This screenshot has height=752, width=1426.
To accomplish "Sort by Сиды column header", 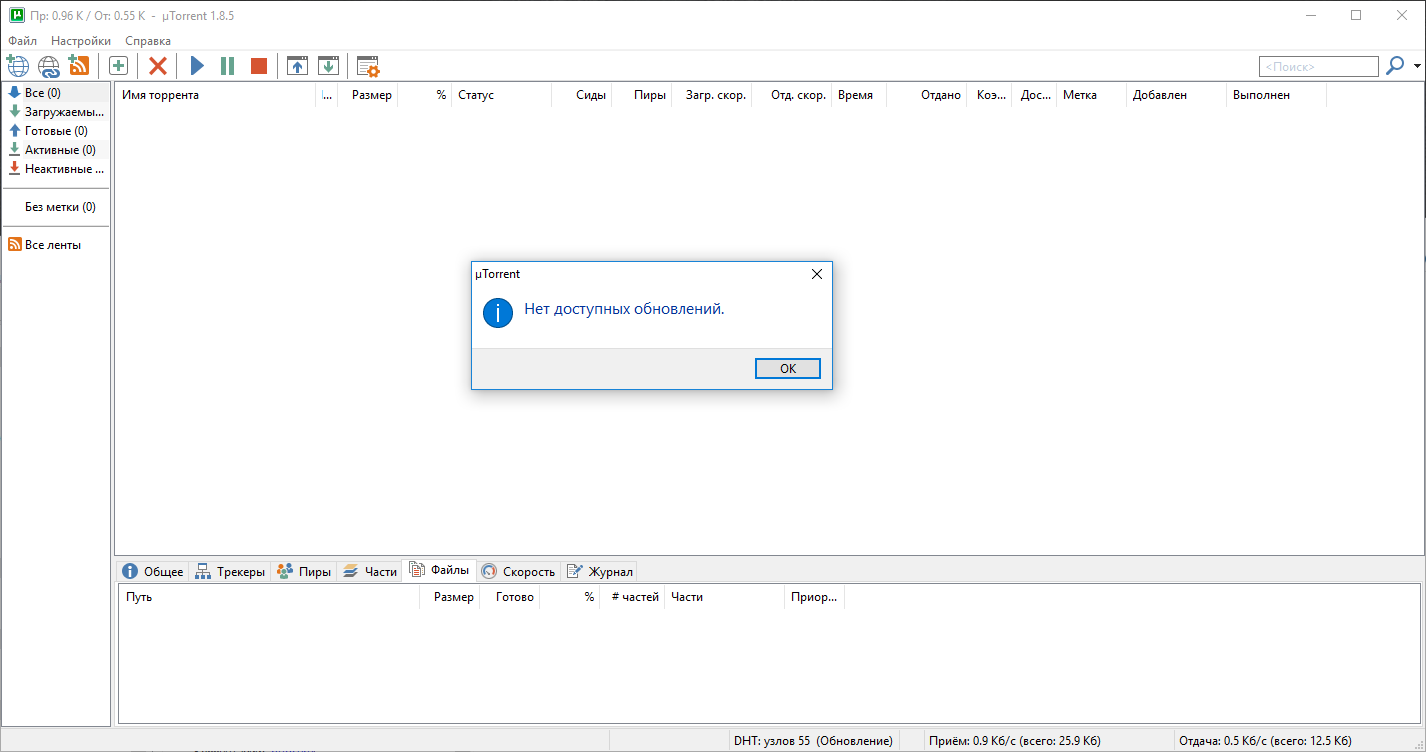I will 581,95.
